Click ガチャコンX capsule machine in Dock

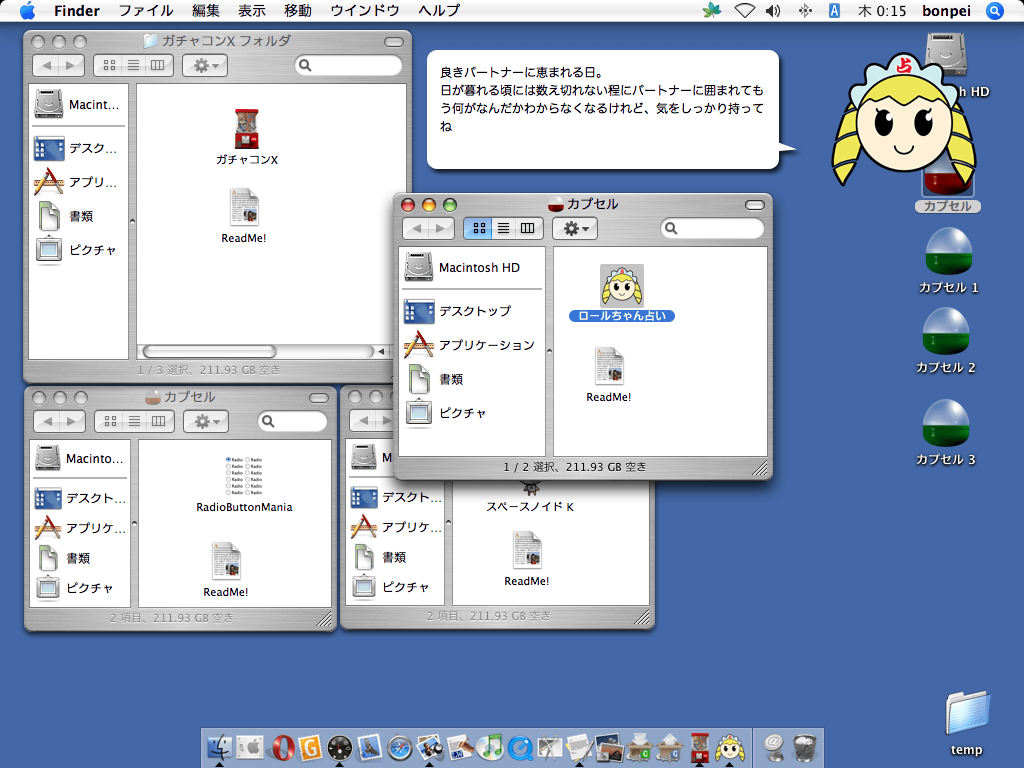pyautogui.click(x=700, y=747)
